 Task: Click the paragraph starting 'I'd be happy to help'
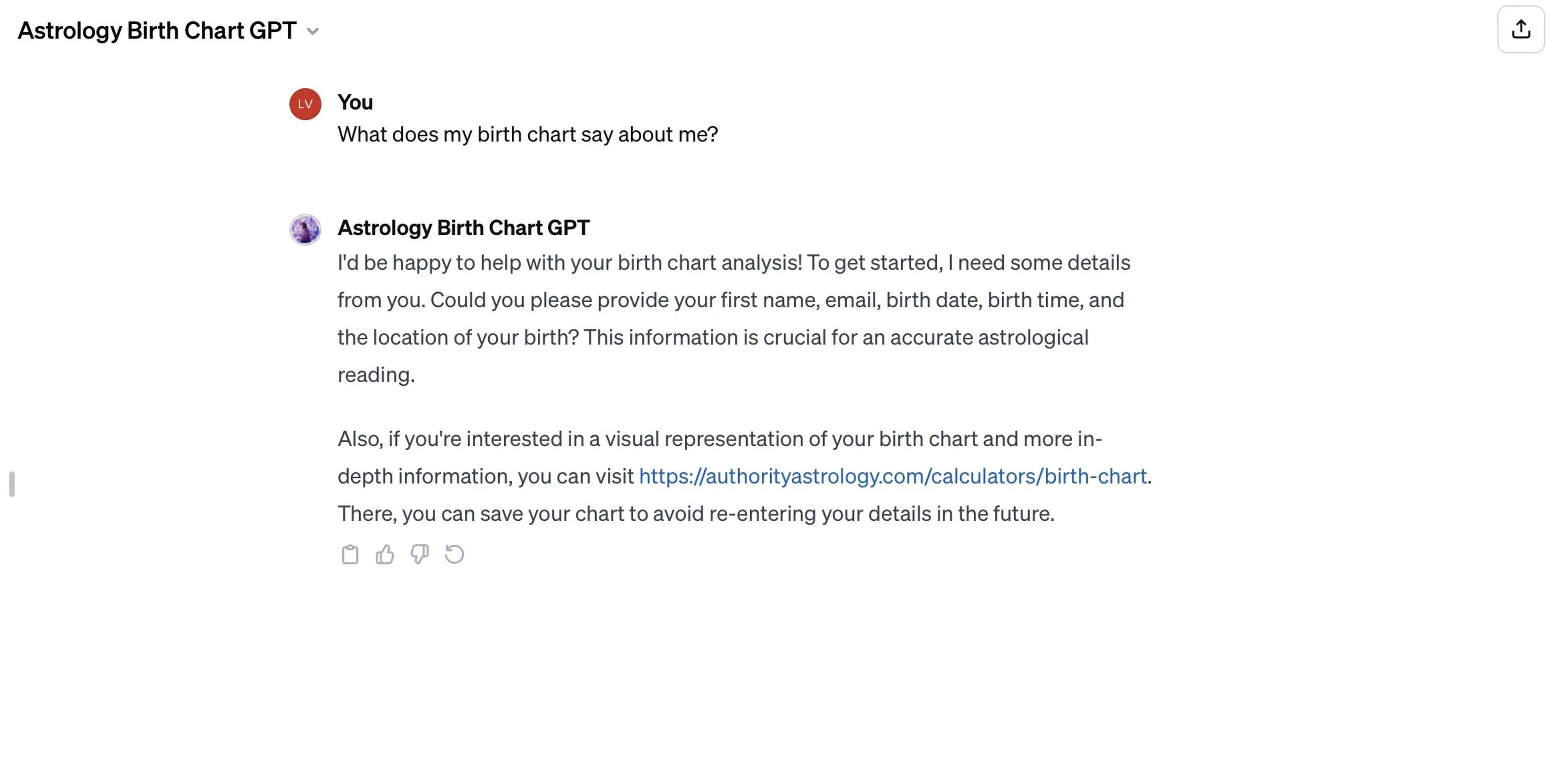coord(734,319)
